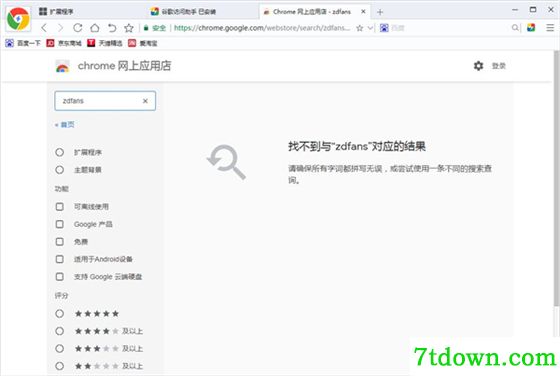Bookmark page with address bar star

(x=360, y=28)
